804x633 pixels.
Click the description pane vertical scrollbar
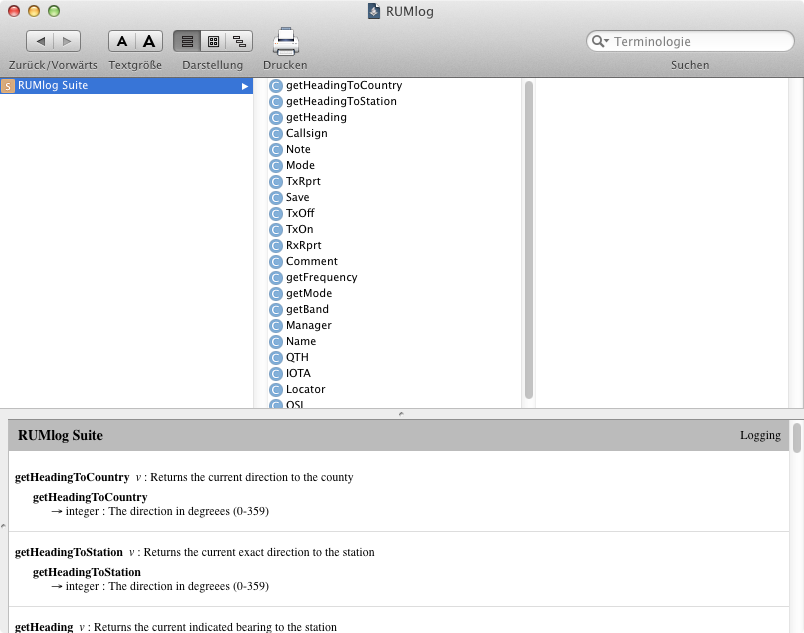796,438
